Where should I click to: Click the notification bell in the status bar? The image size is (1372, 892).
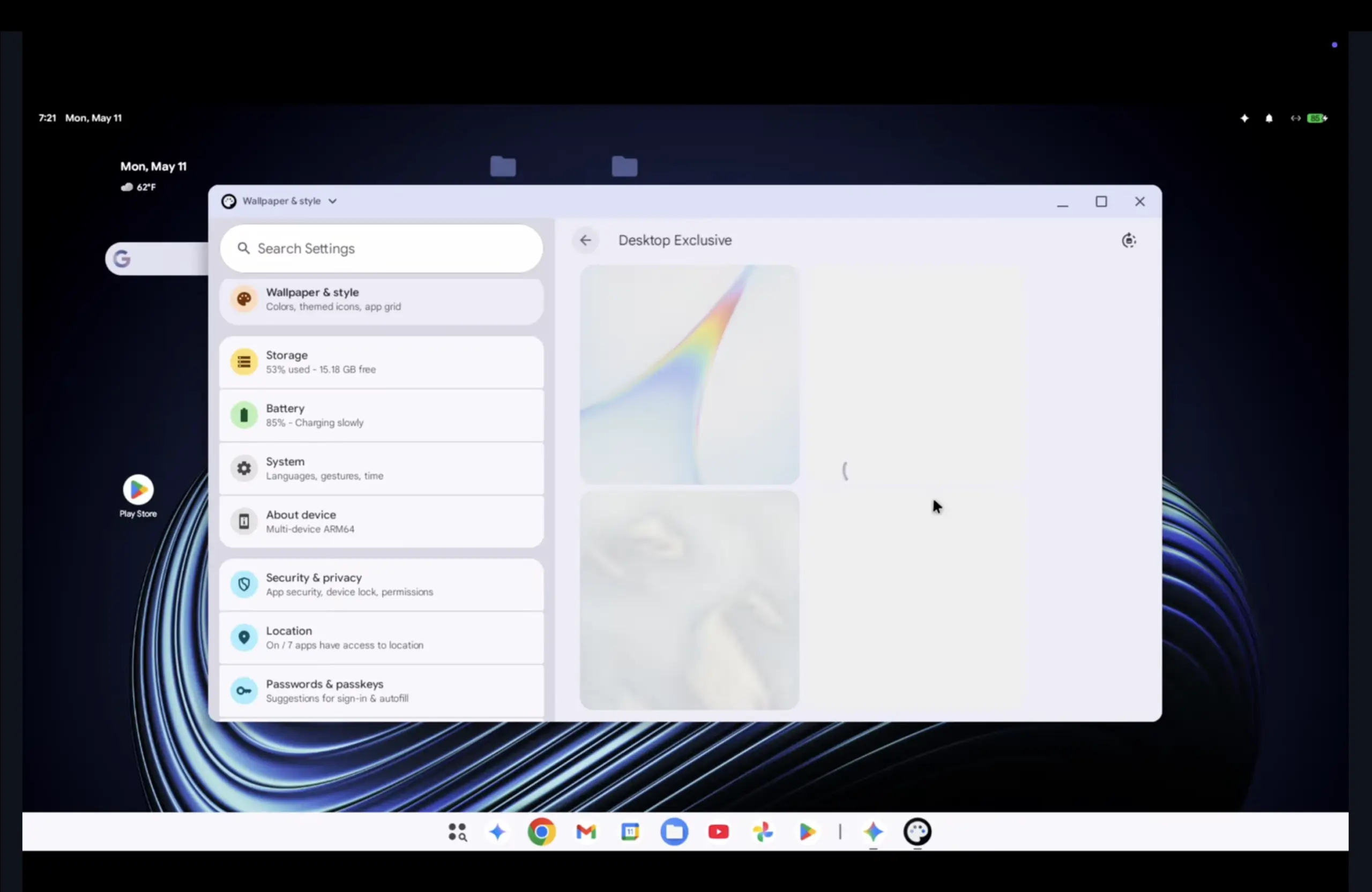1269,118
